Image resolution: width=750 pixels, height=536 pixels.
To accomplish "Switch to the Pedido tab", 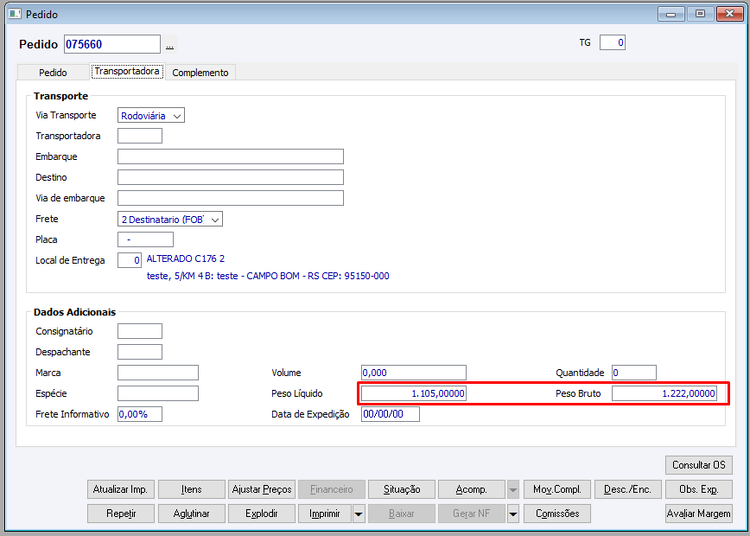I will click(53, 73).
